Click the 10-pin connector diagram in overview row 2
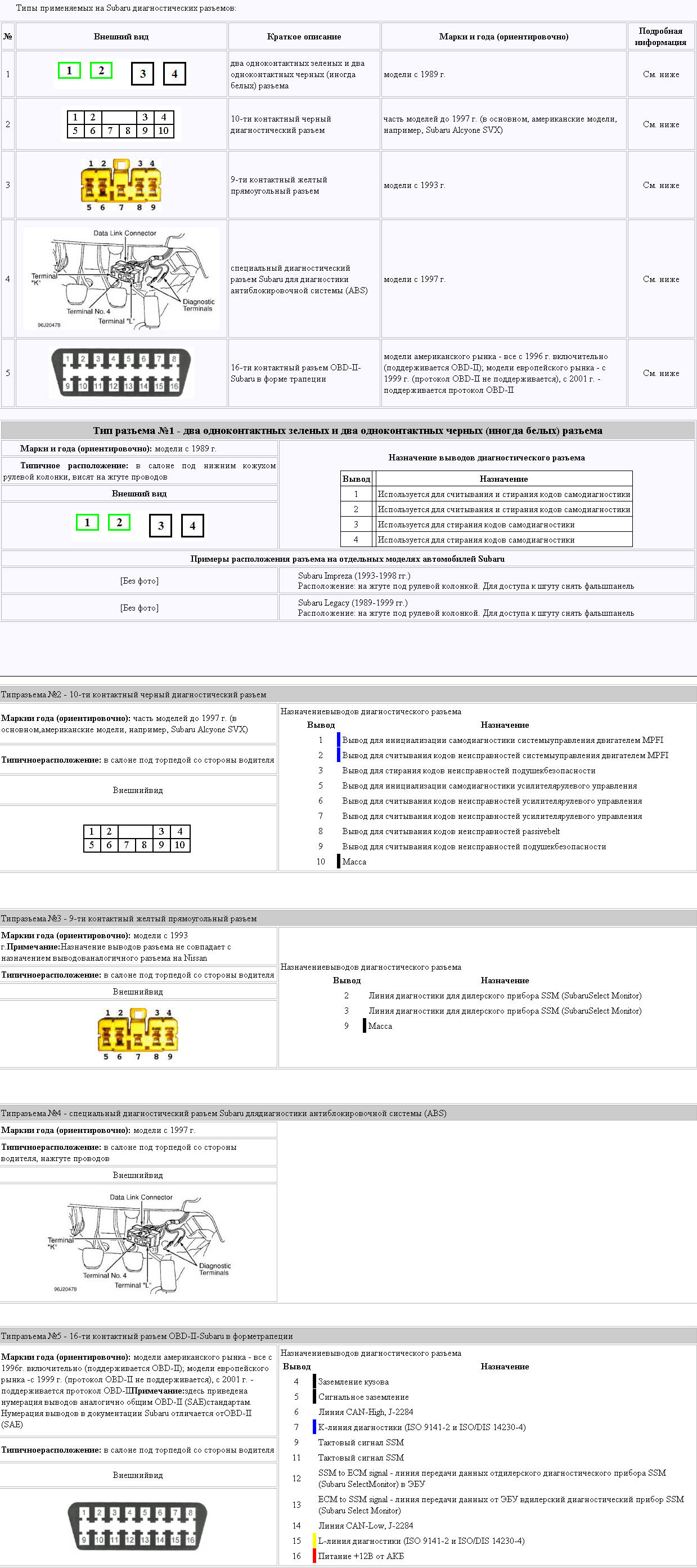This screenshot has width=697, height=1568. pyautogui.click(x=122, y=124)
